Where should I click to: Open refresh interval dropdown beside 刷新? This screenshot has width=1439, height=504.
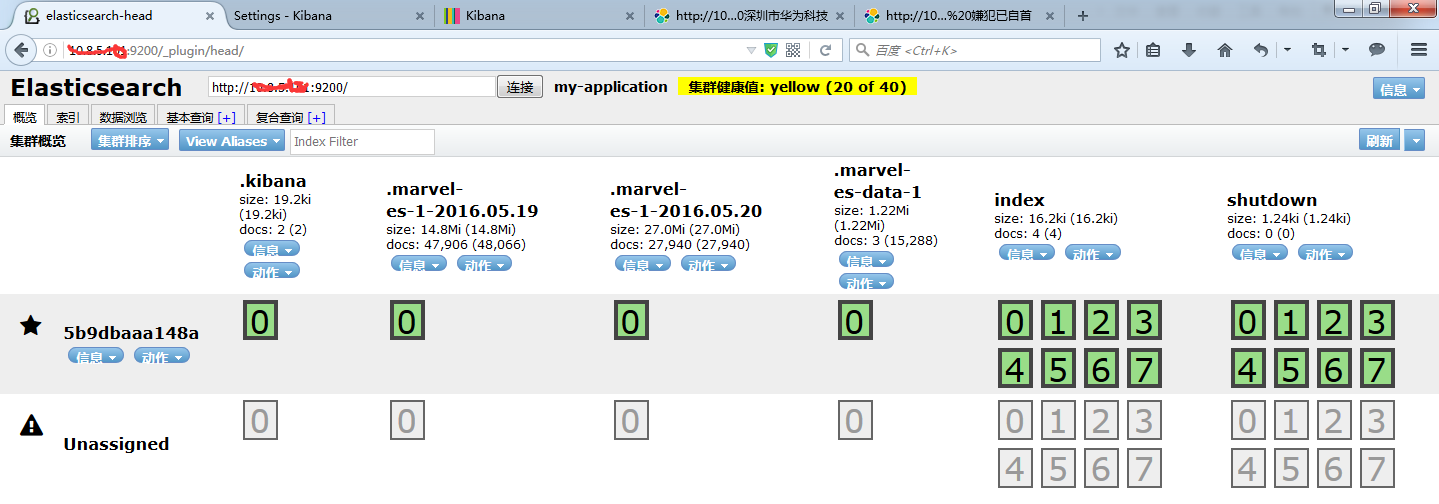pos(1414,141)
